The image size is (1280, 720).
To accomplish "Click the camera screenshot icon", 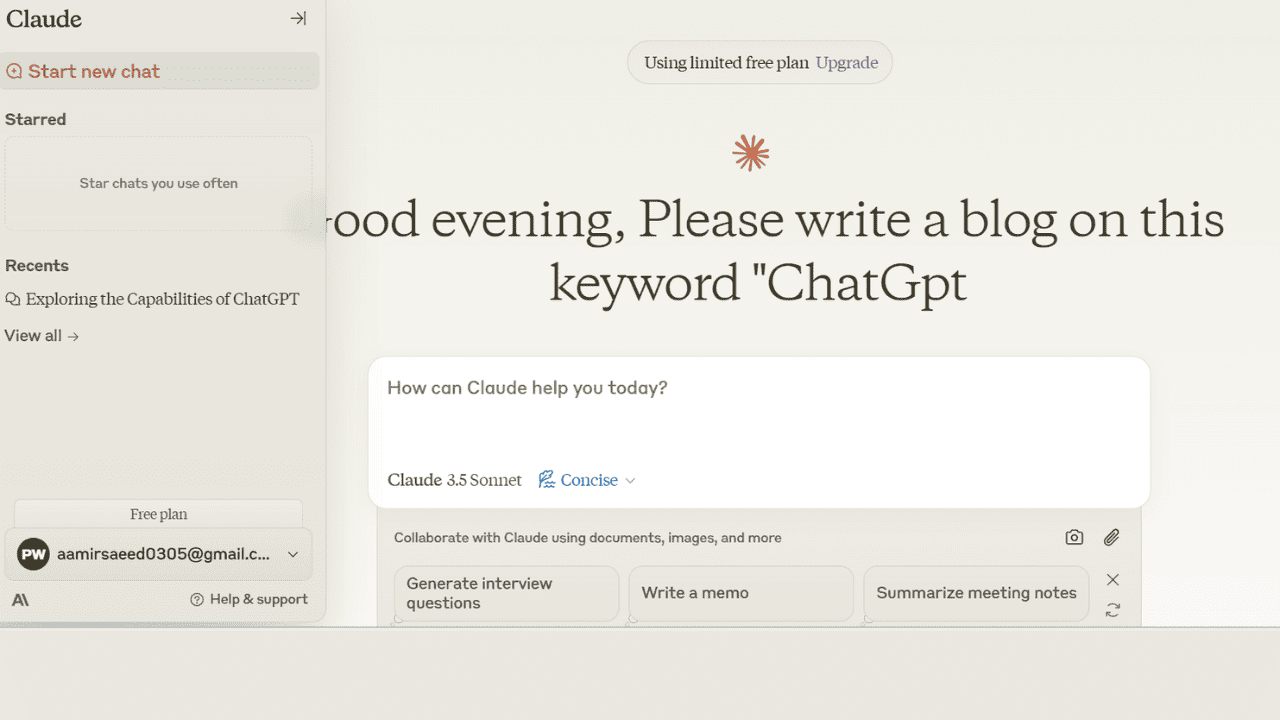I will point(1074,537).
